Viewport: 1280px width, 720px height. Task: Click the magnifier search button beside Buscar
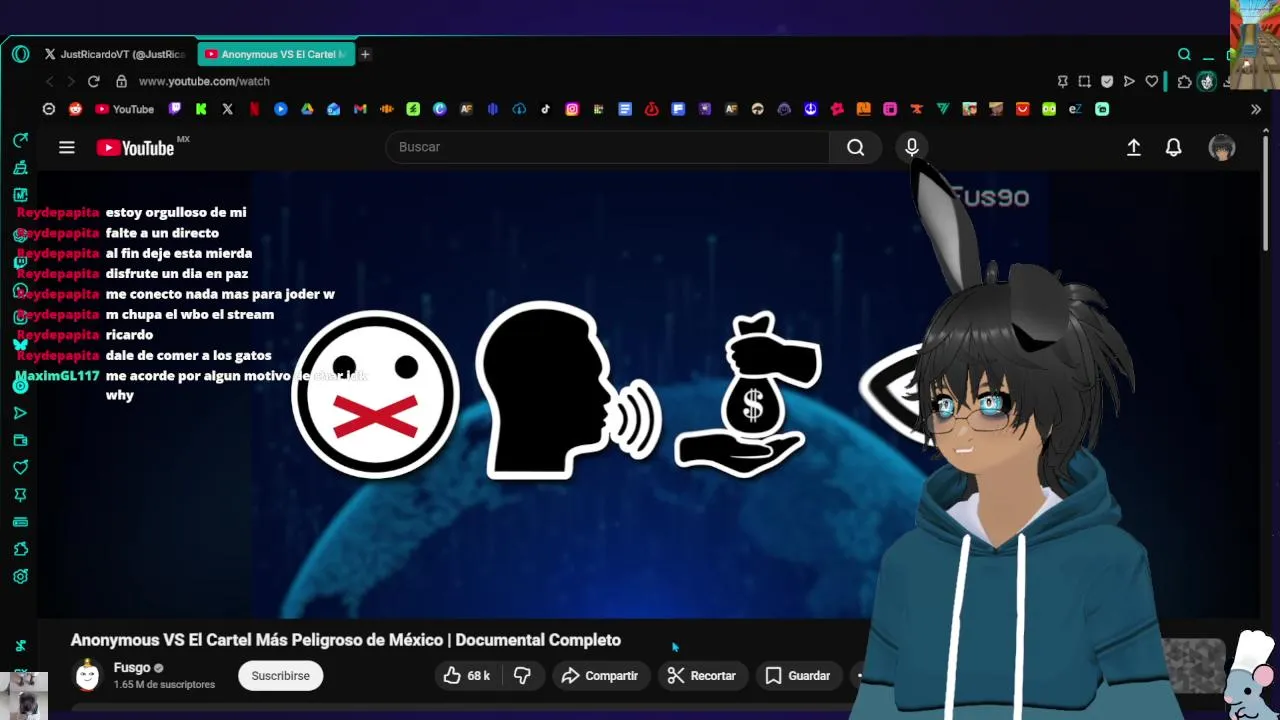click(x=855, y=147)
